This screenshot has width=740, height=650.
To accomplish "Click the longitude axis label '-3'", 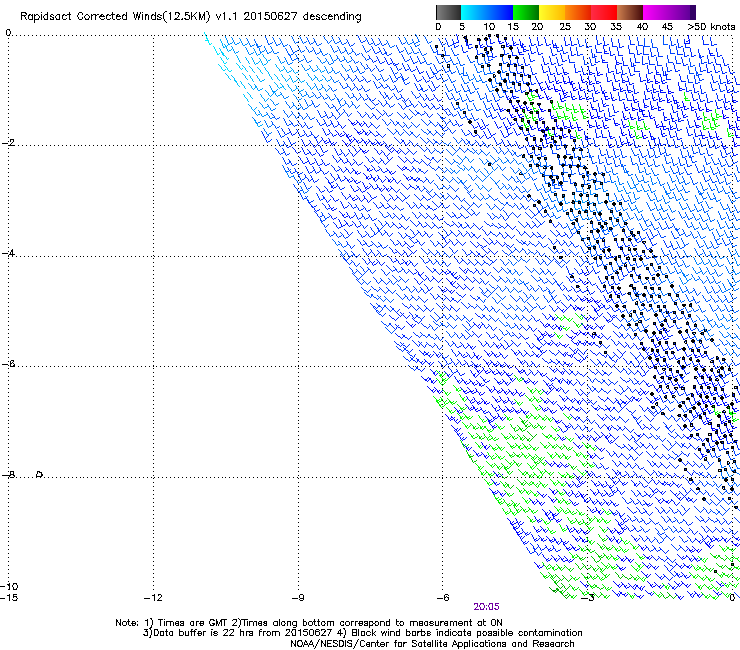I will pos(588,598).
